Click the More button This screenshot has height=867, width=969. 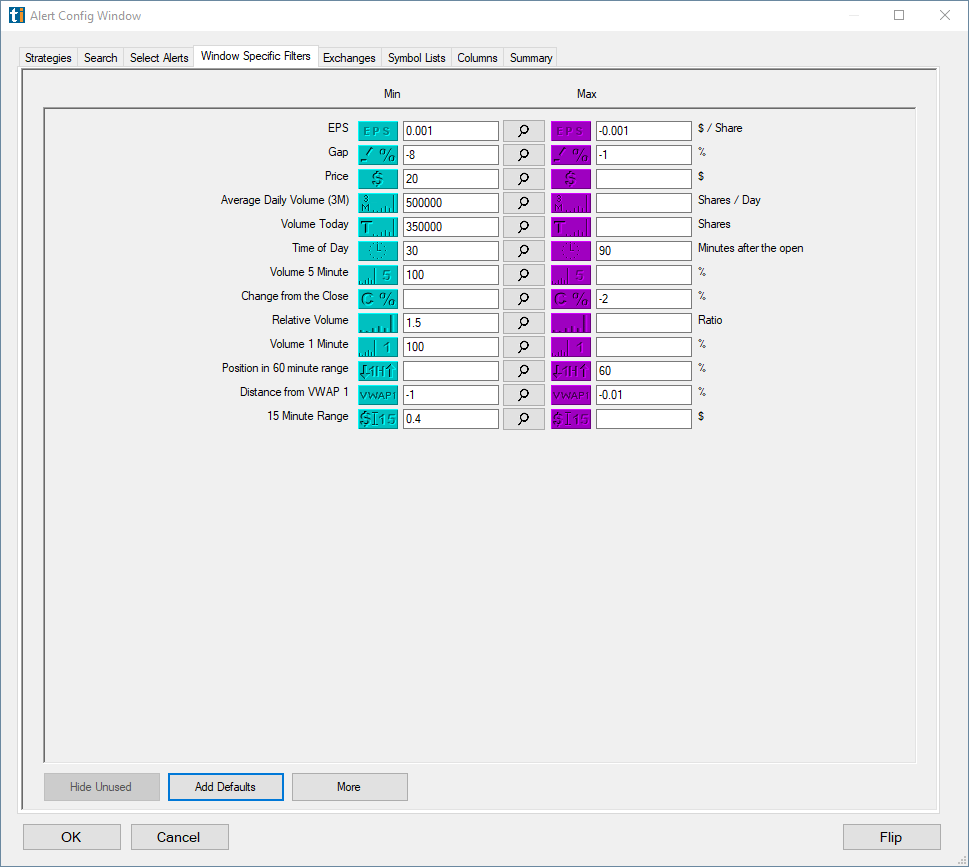pyautogui.click(x=349, y=787)
